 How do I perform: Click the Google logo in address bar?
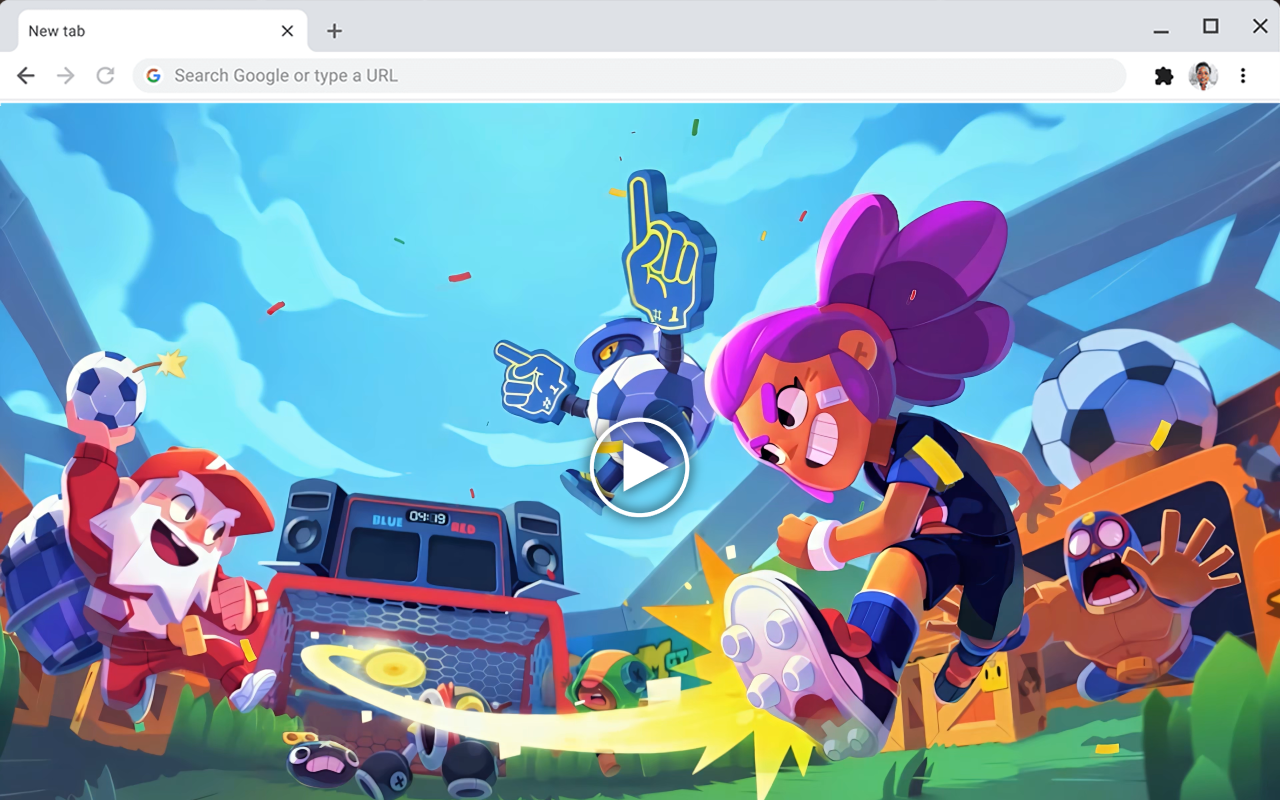tap(153, 76)
